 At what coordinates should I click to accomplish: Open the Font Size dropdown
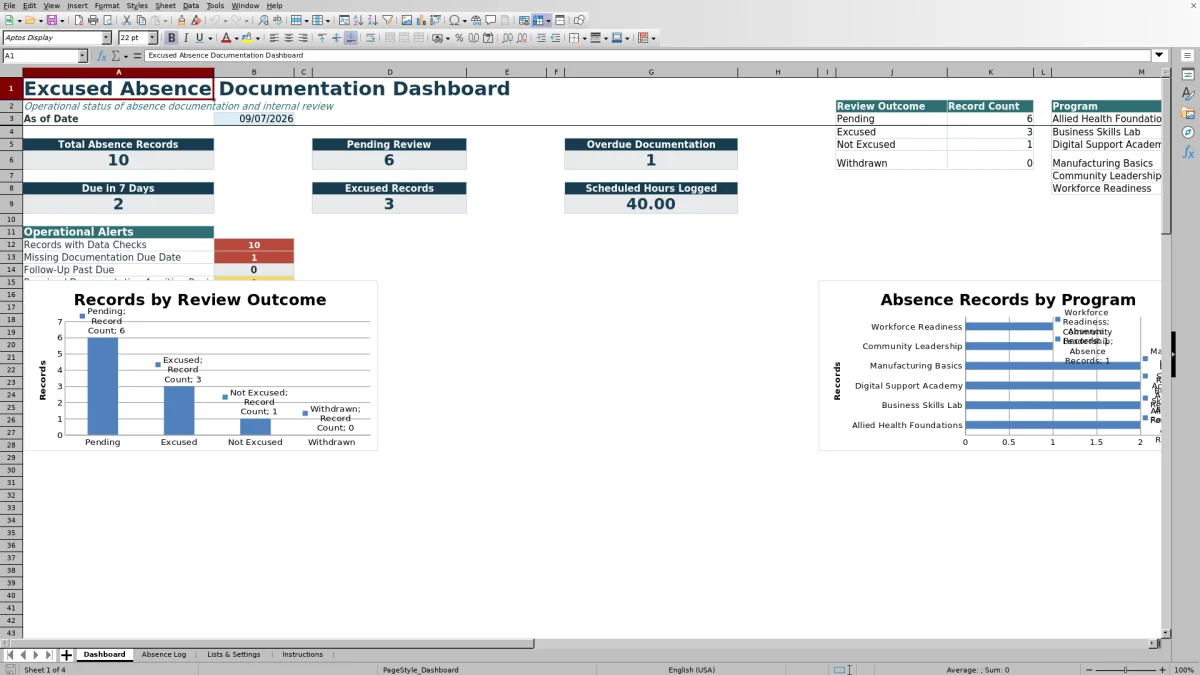pyautogui.click(x=152, y=38)
